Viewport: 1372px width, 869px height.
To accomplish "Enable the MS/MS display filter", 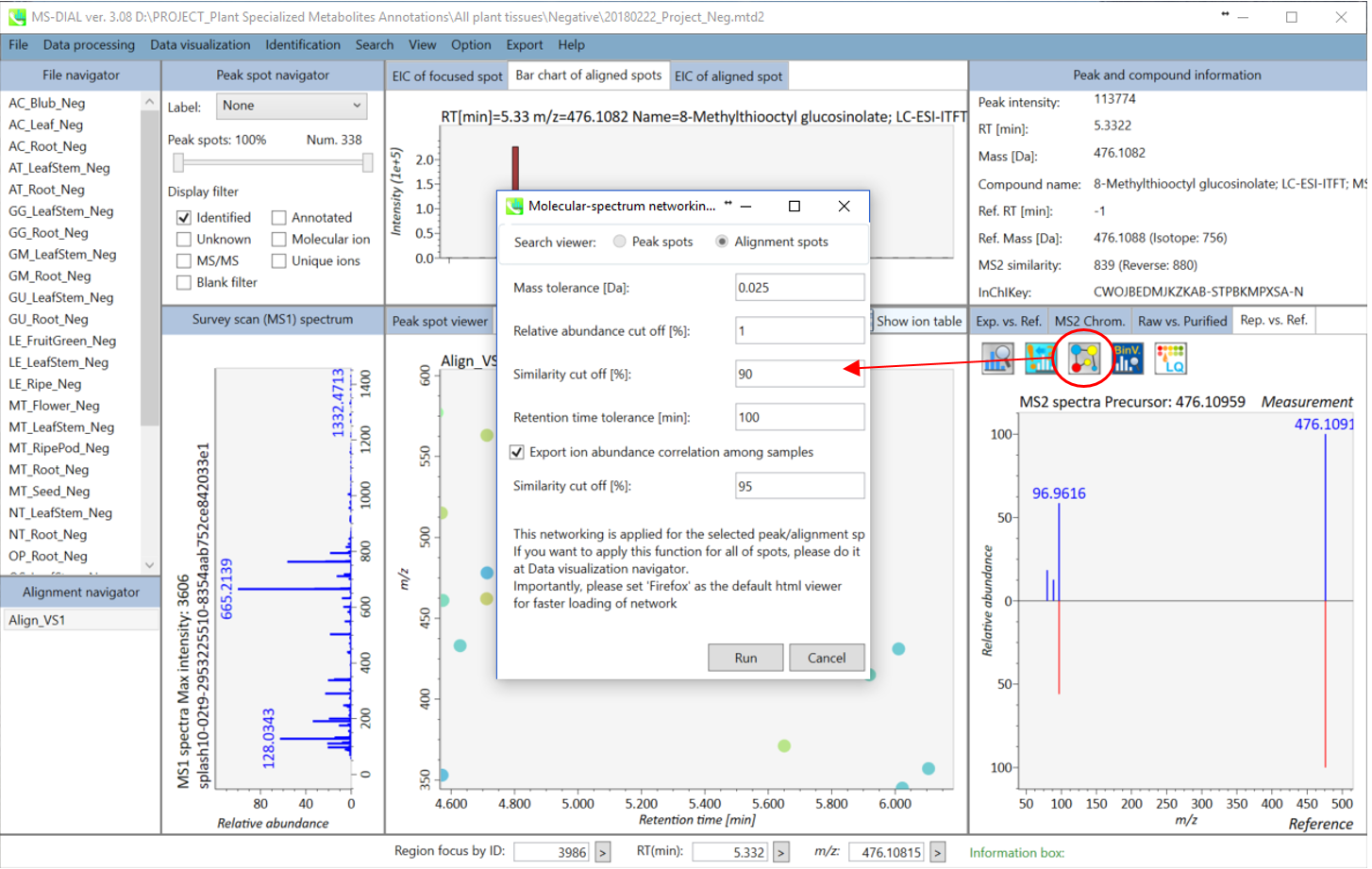I will coord(184,261).
